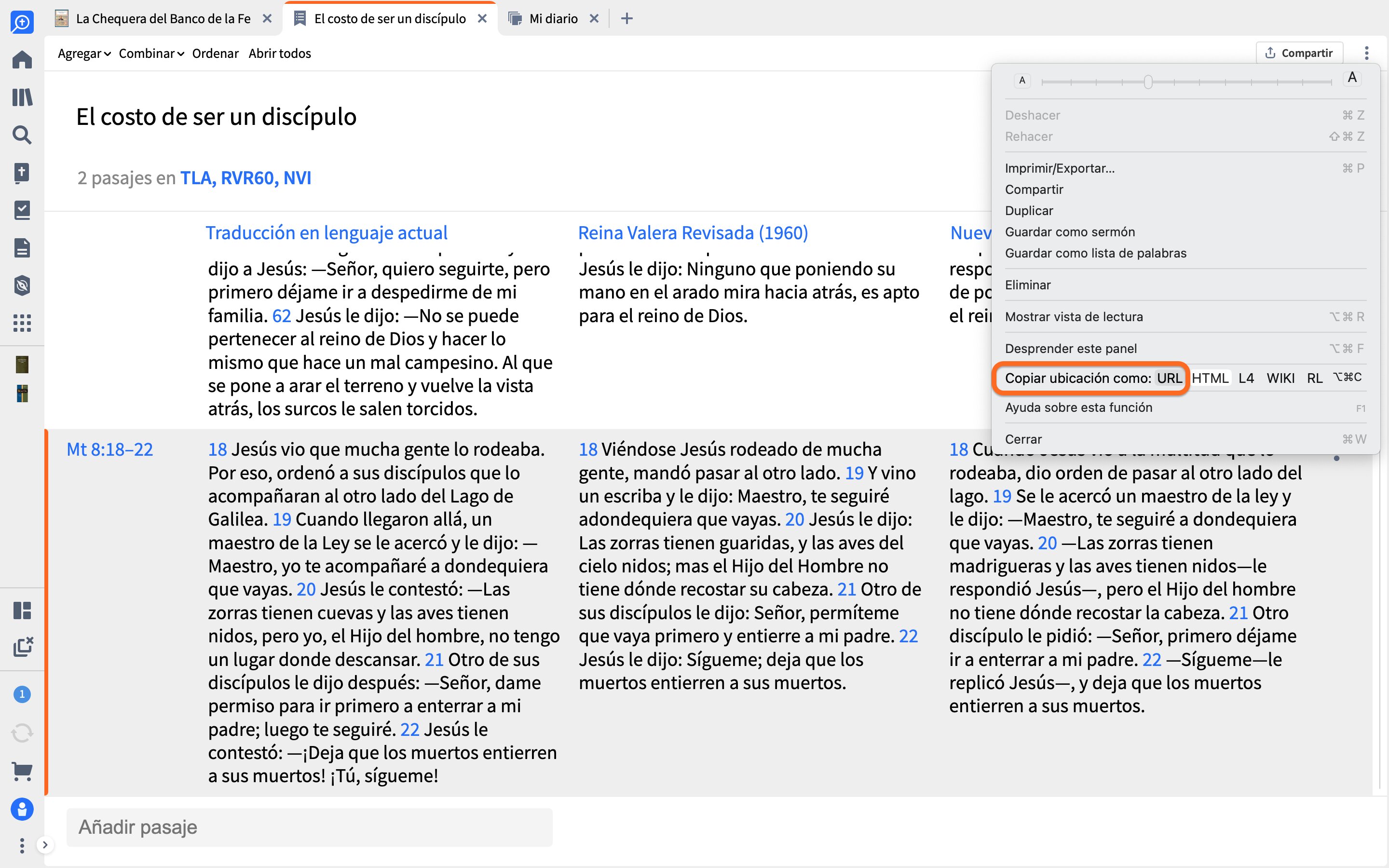Choose Imprimir/Exportar... from the menu
1389x868 pixels.
click(1185, 168)
